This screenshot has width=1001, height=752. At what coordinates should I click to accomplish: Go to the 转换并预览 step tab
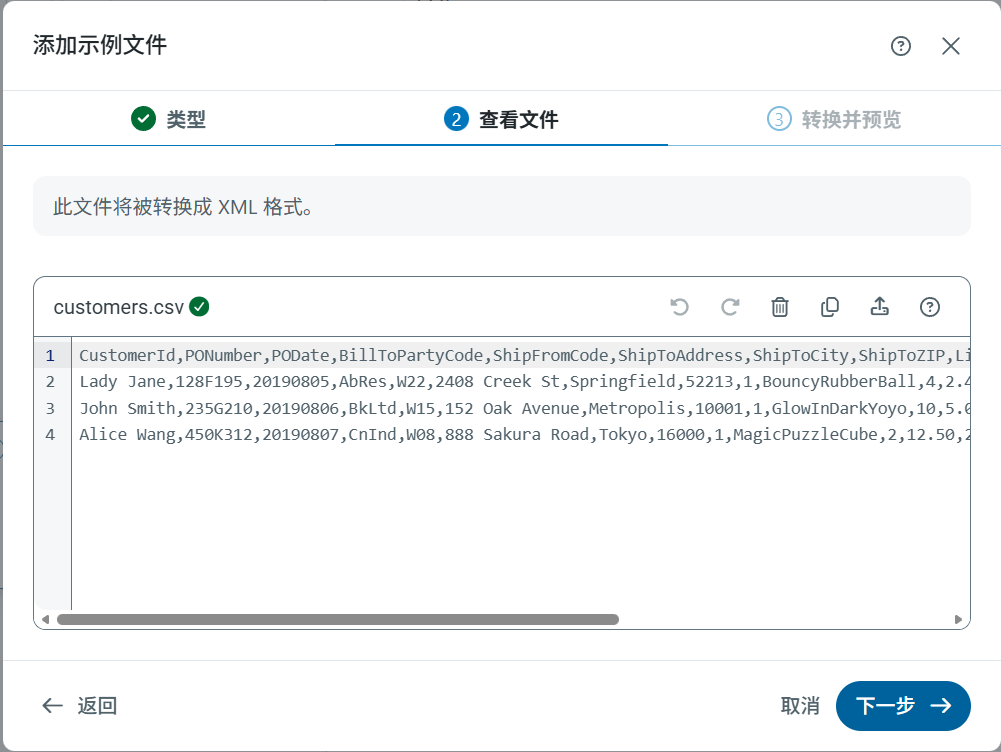(834, 120)
